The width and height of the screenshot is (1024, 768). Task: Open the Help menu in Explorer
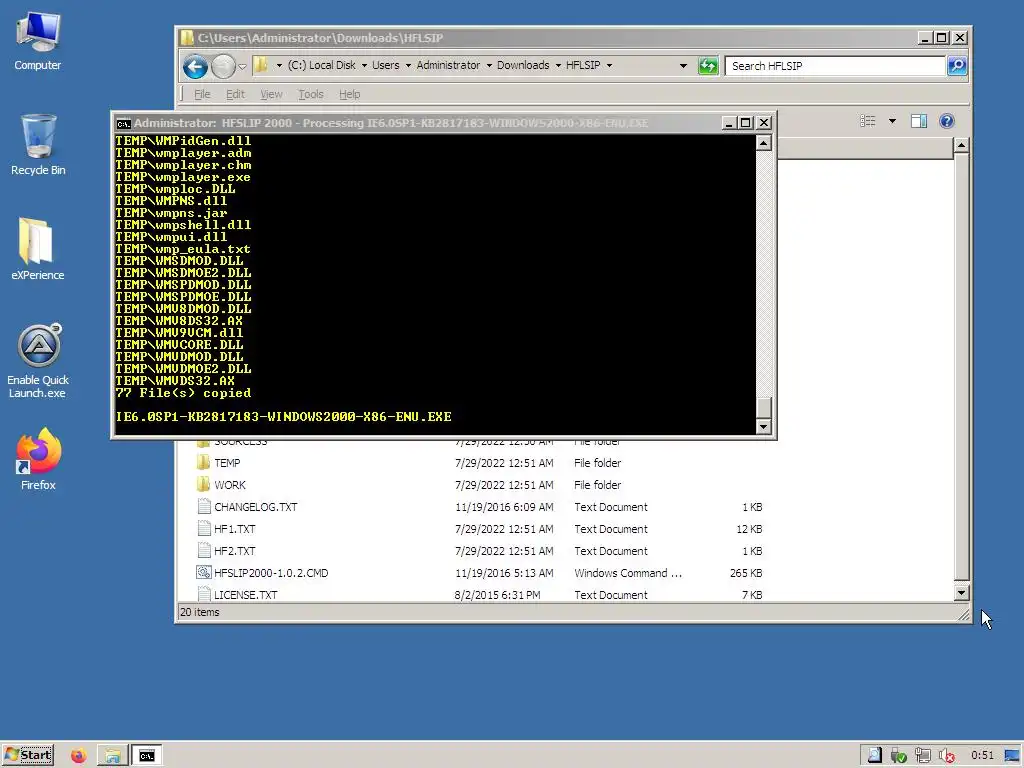click(x=349, y=94)
